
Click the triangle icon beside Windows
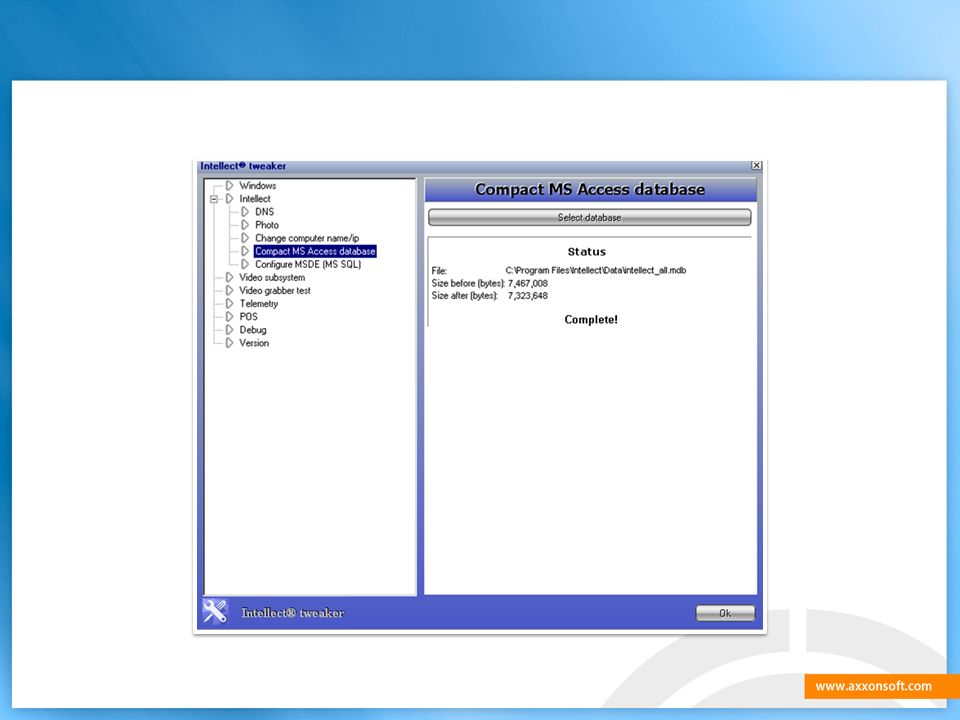230,186
